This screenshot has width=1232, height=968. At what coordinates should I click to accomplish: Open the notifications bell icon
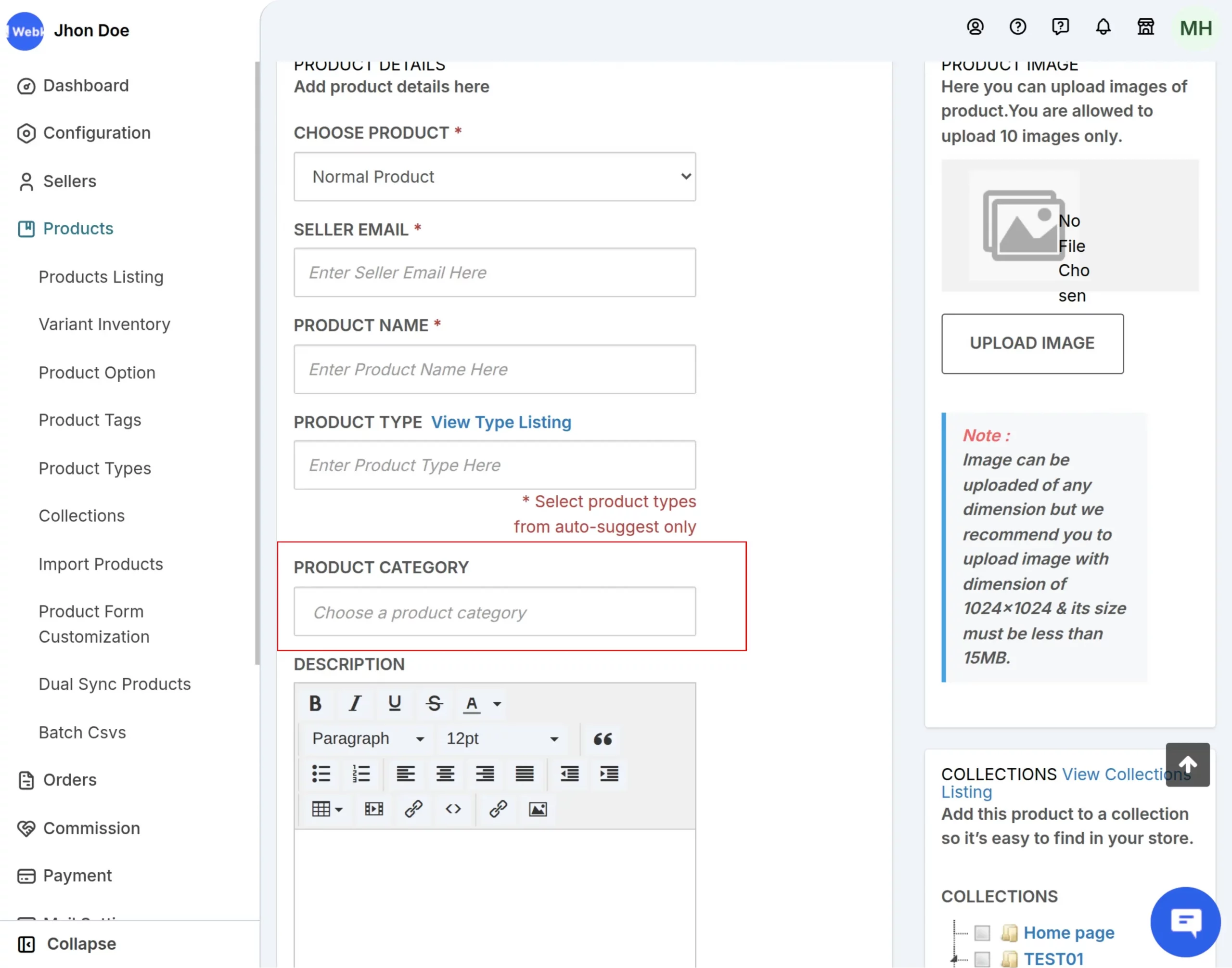click(1103, 27)
